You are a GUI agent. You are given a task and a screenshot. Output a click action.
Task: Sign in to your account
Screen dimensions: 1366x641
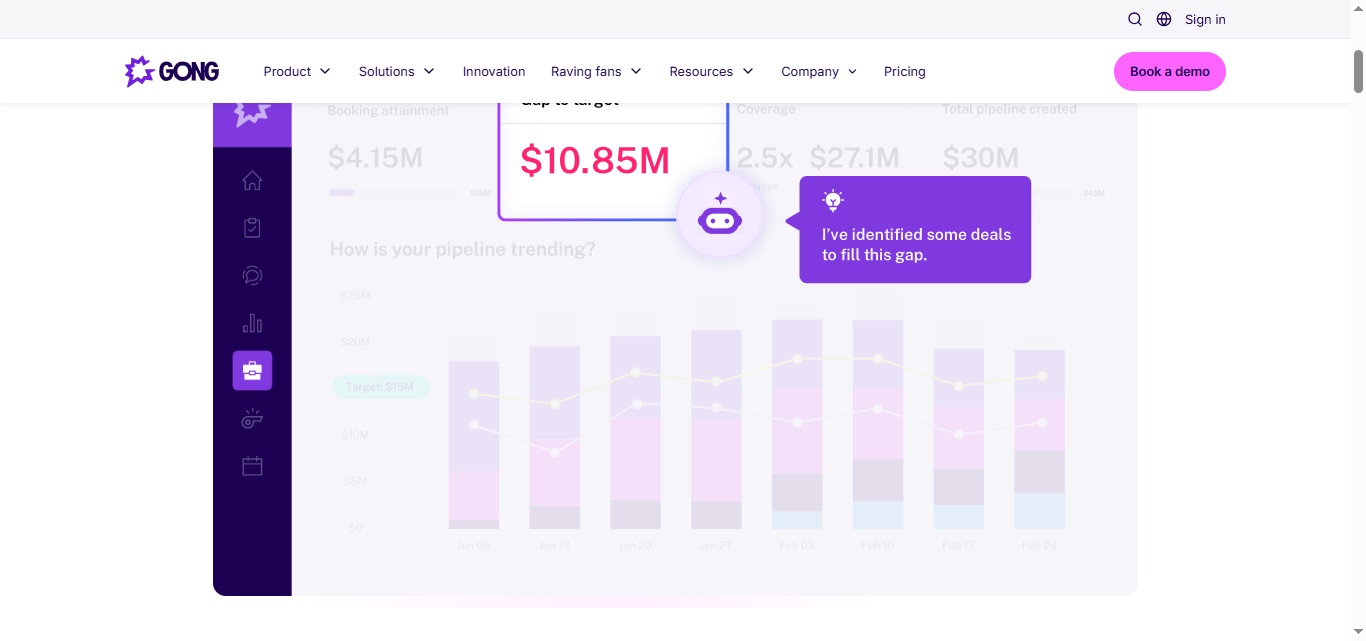[1204, 19]
